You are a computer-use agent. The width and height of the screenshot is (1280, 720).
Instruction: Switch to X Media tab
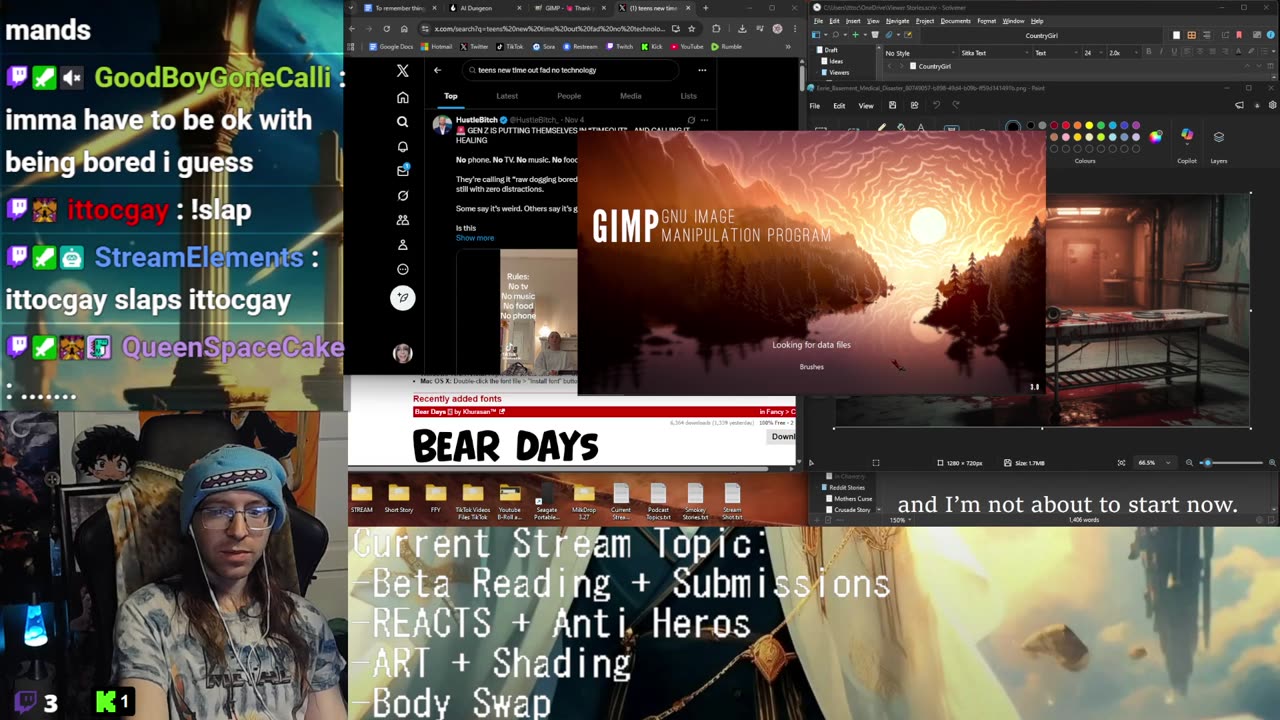630,96
